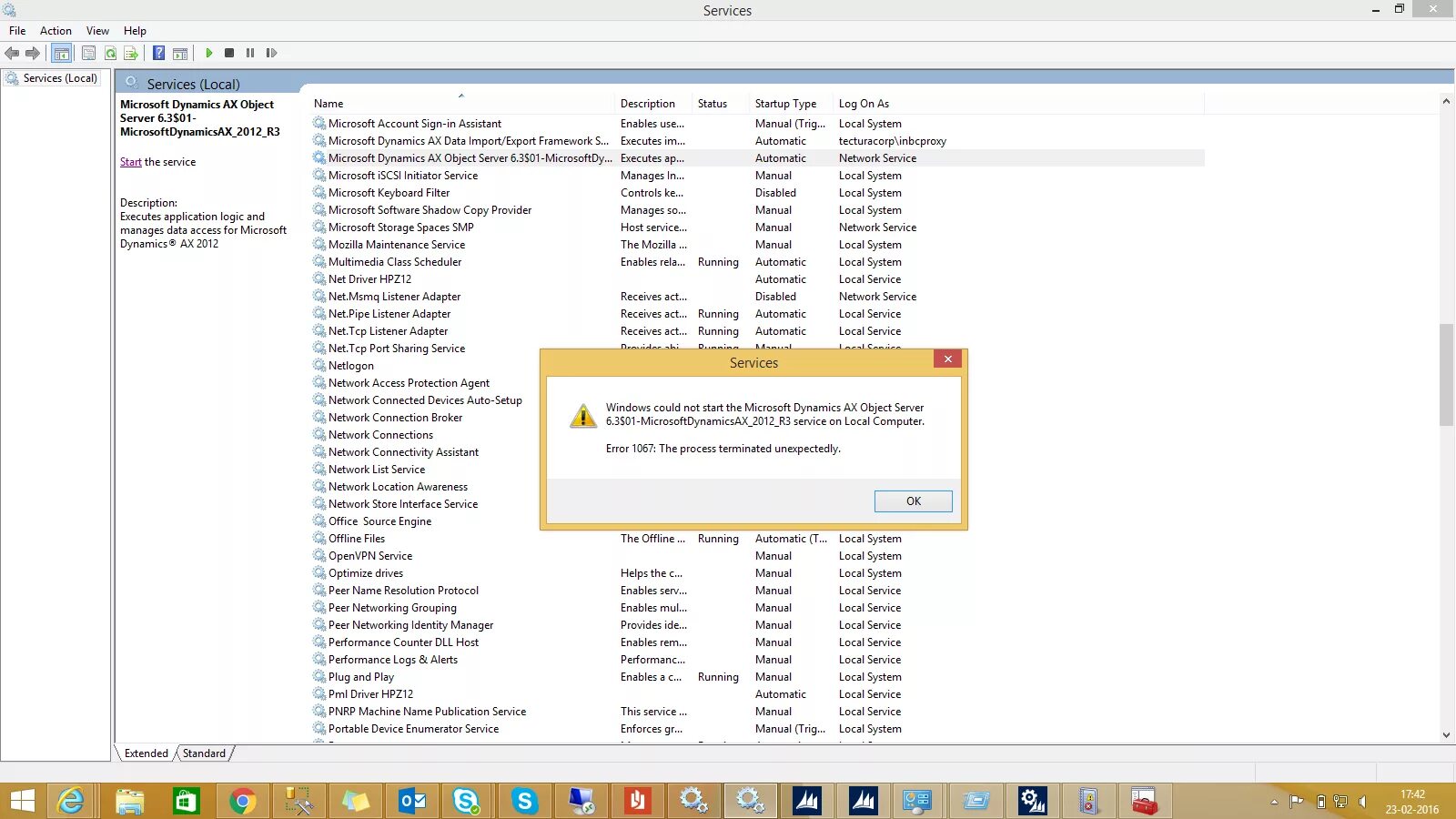This screenshot has height=819, width=1456.
Task: Open the Windows Start button
Action: coord(22,801)
